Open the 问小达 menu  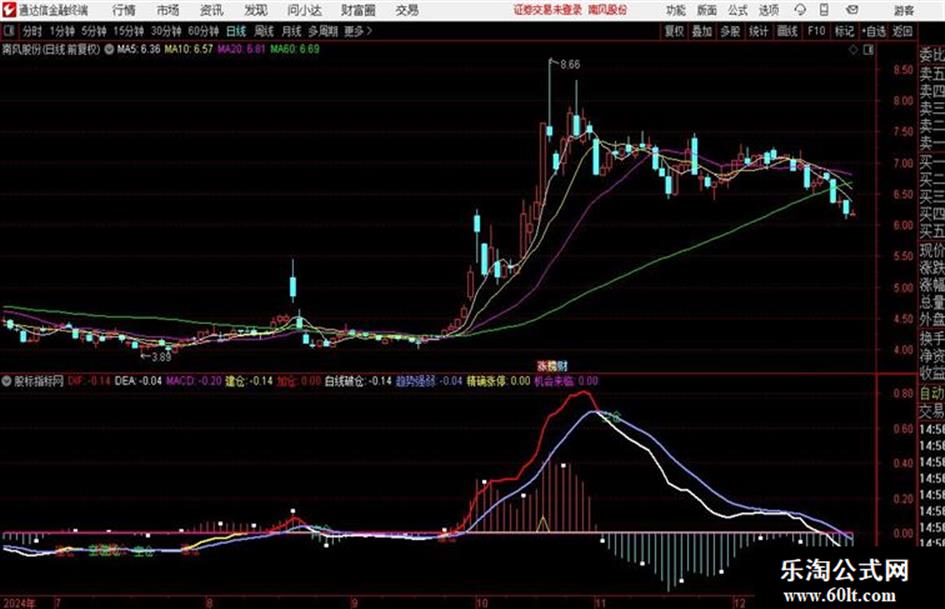(x=304, y=10)
